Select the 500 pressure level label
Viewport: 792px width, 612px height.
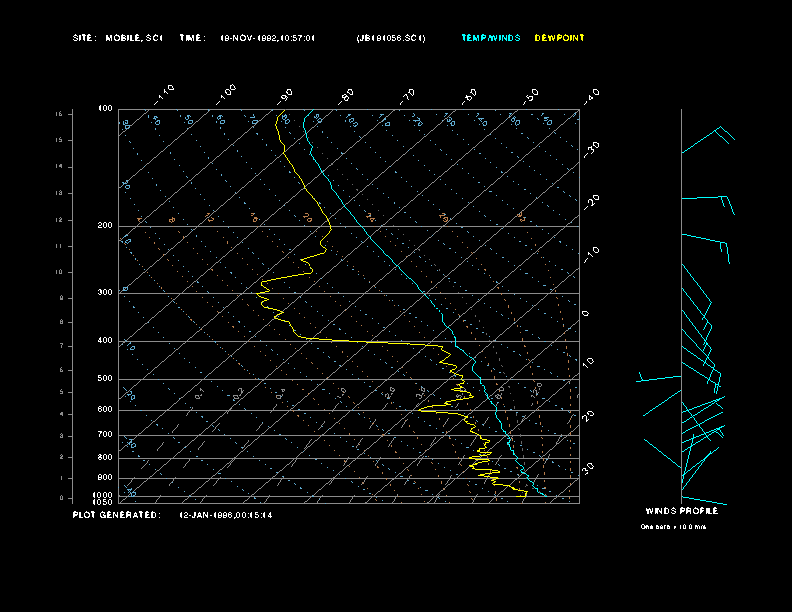104,379
